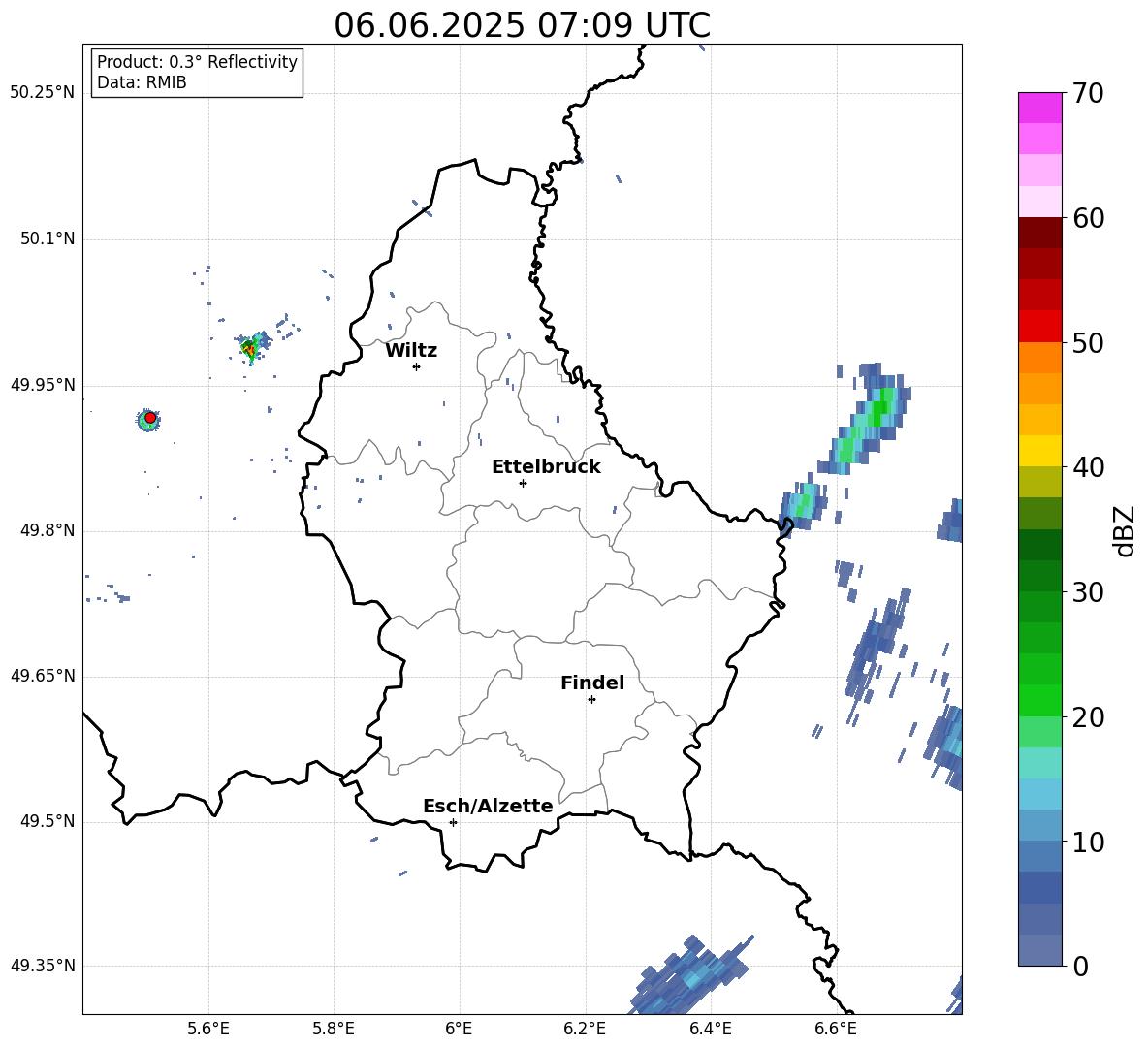Click the bright green colorbar segment at 20

point(1039,700)
